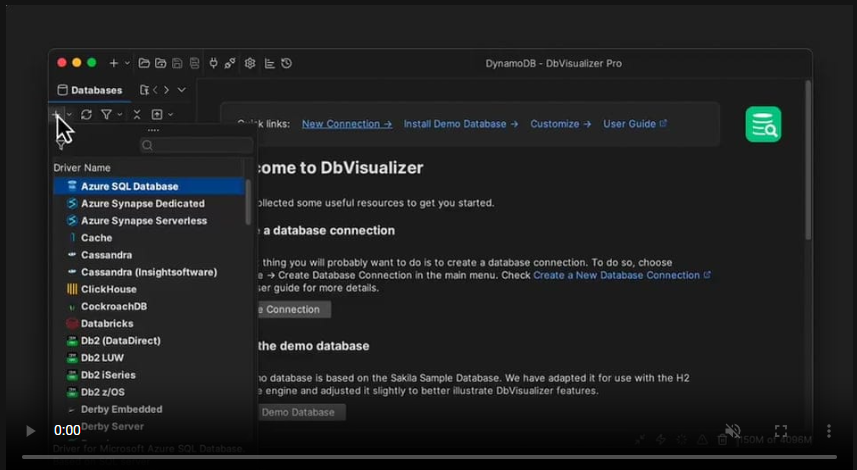The width and height of the screenshot is (857, 470).
Task: Open the Install Demo Database quick link
Action: pos(461,124)
